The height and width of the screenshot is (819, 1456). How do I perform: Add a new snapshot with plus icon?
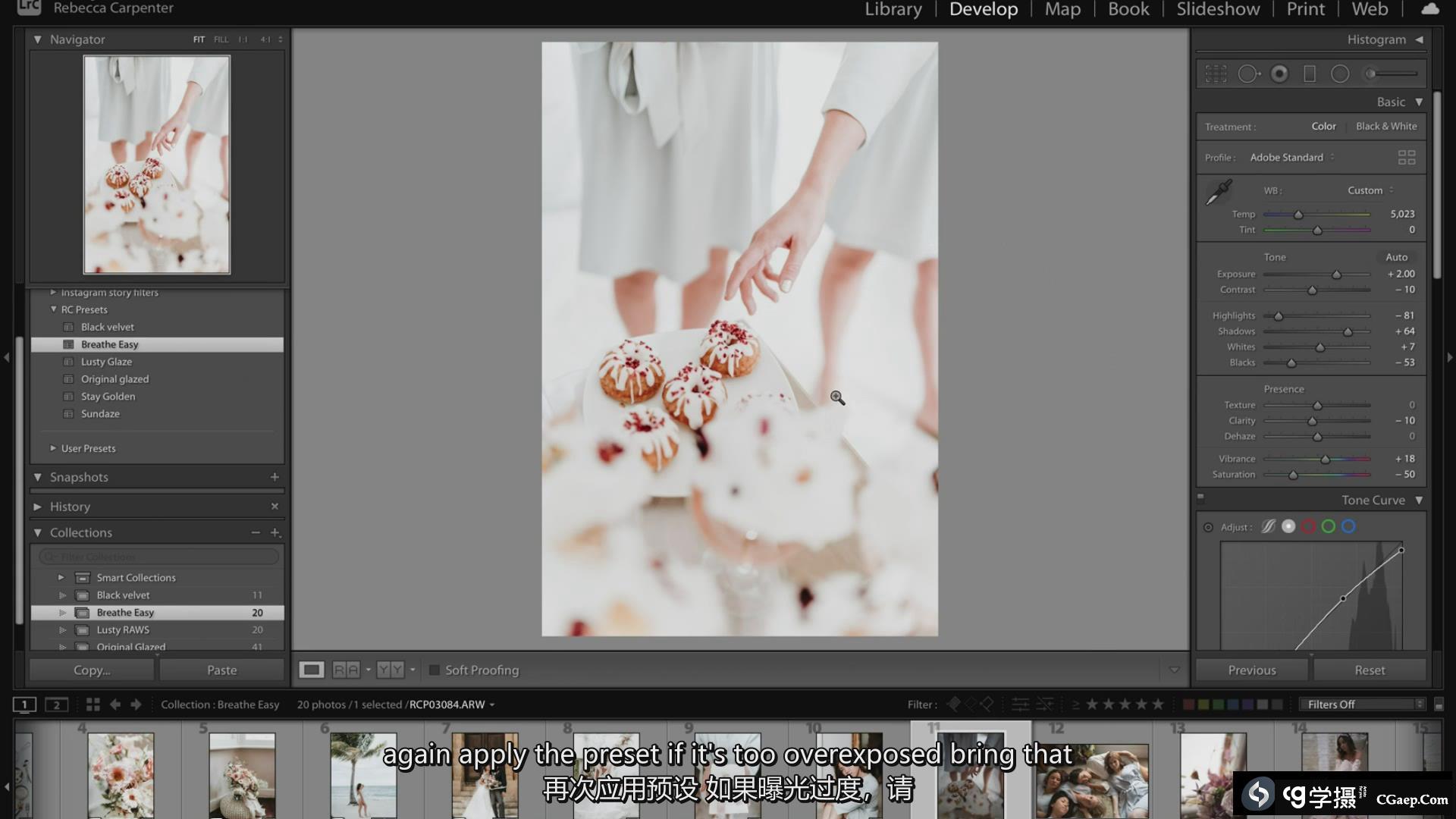click(x=275, y=477)
